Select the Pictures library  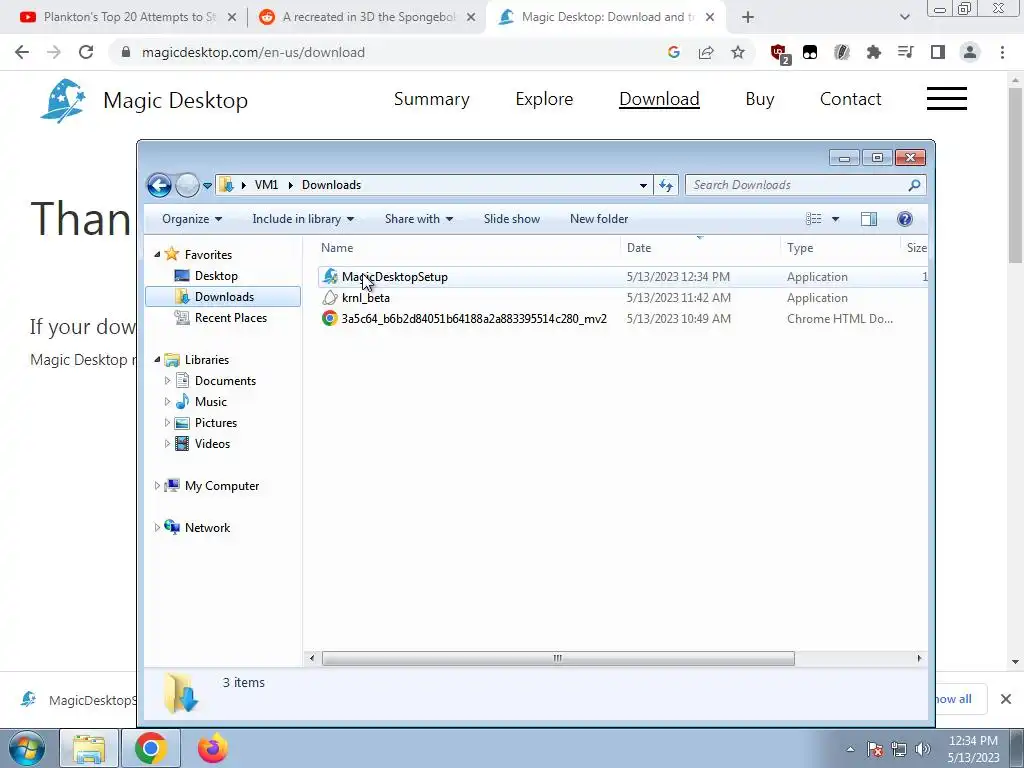click(x=216, y=423)
